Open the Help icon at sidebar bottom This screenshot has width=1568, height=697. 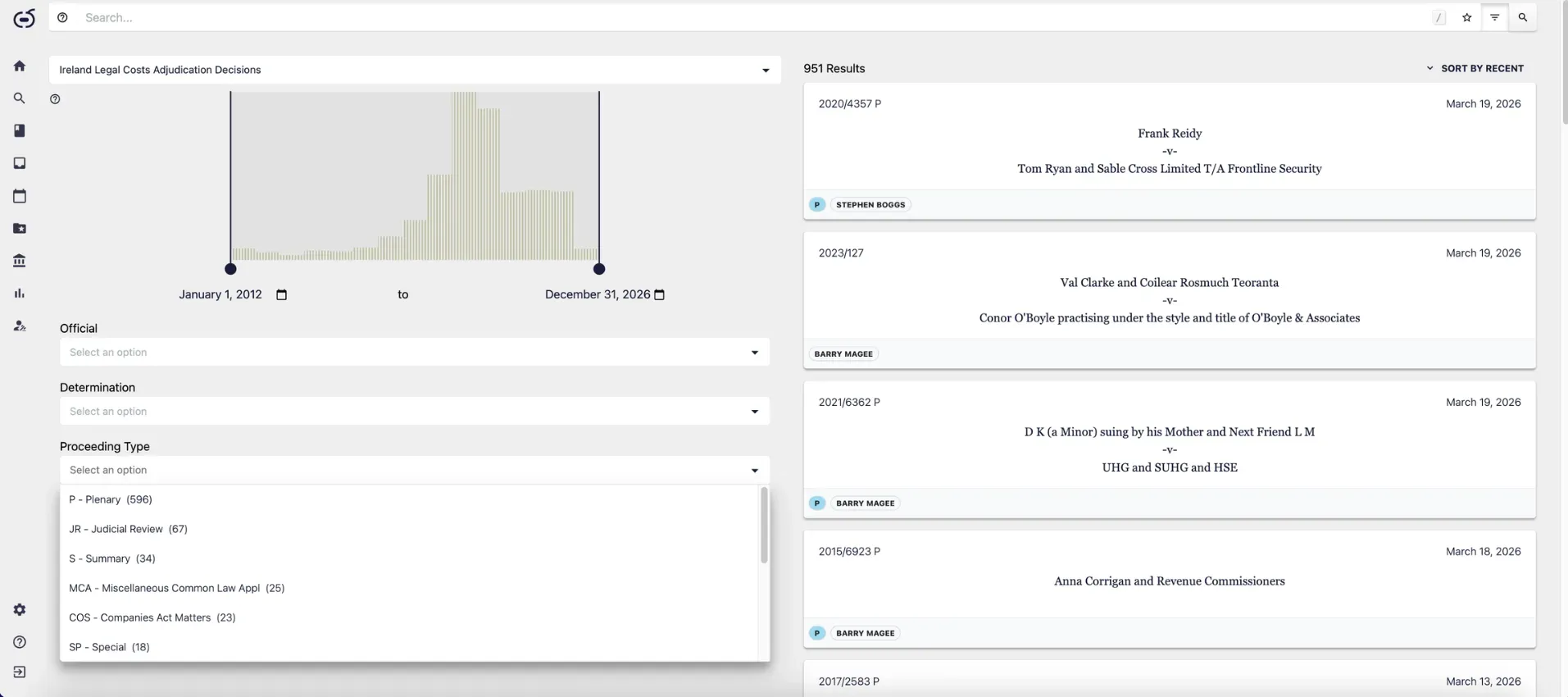click(20, 642)
